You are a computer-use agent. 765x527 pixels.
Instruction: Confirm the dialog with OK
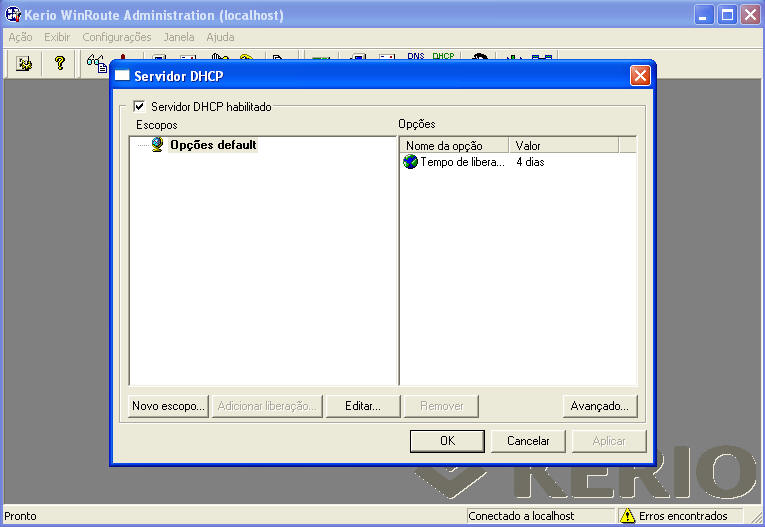448,441
